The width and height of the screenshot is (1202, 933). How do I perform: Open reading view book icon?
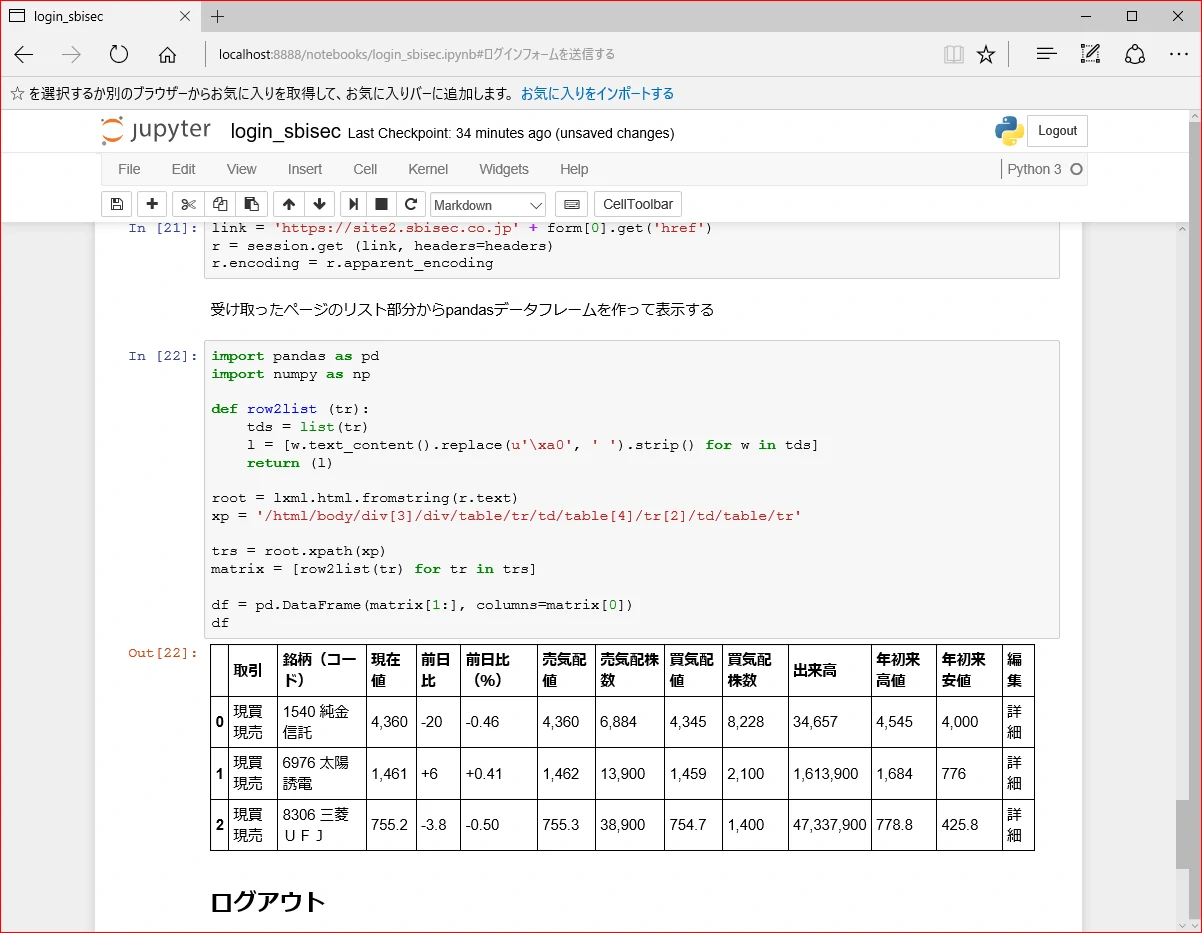pos(953,54)
